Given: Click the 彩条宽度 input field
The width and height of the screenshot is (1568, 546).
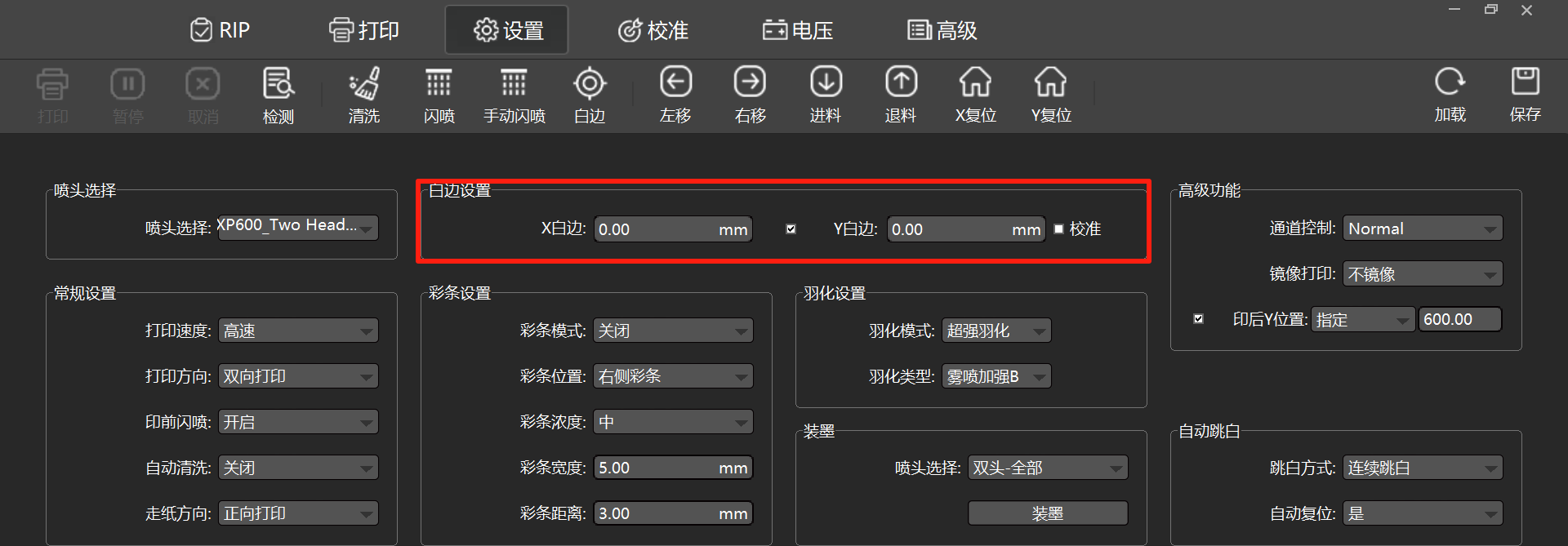Looking at the screenshot, I should pyautogui.click(x=673, y=468).
